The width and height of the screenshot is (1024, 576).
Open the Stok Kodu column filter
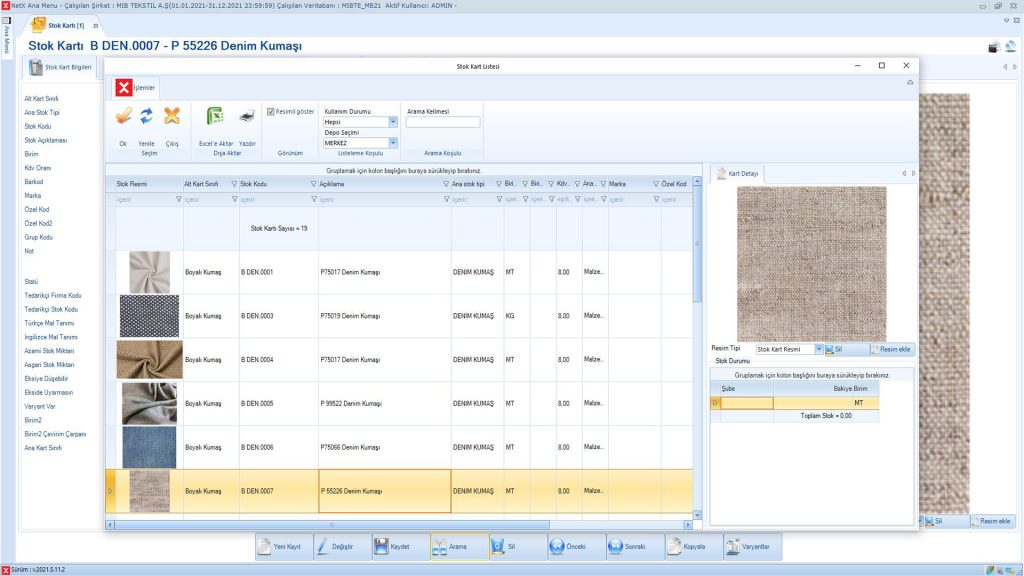click(313, 184)
